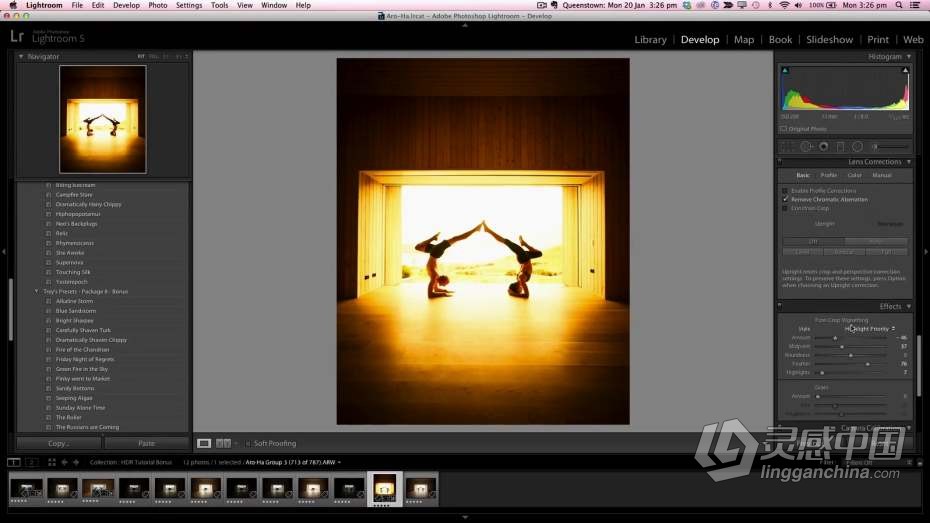
Task: Select the Crop Overlay tool
Action: point(788,146)
